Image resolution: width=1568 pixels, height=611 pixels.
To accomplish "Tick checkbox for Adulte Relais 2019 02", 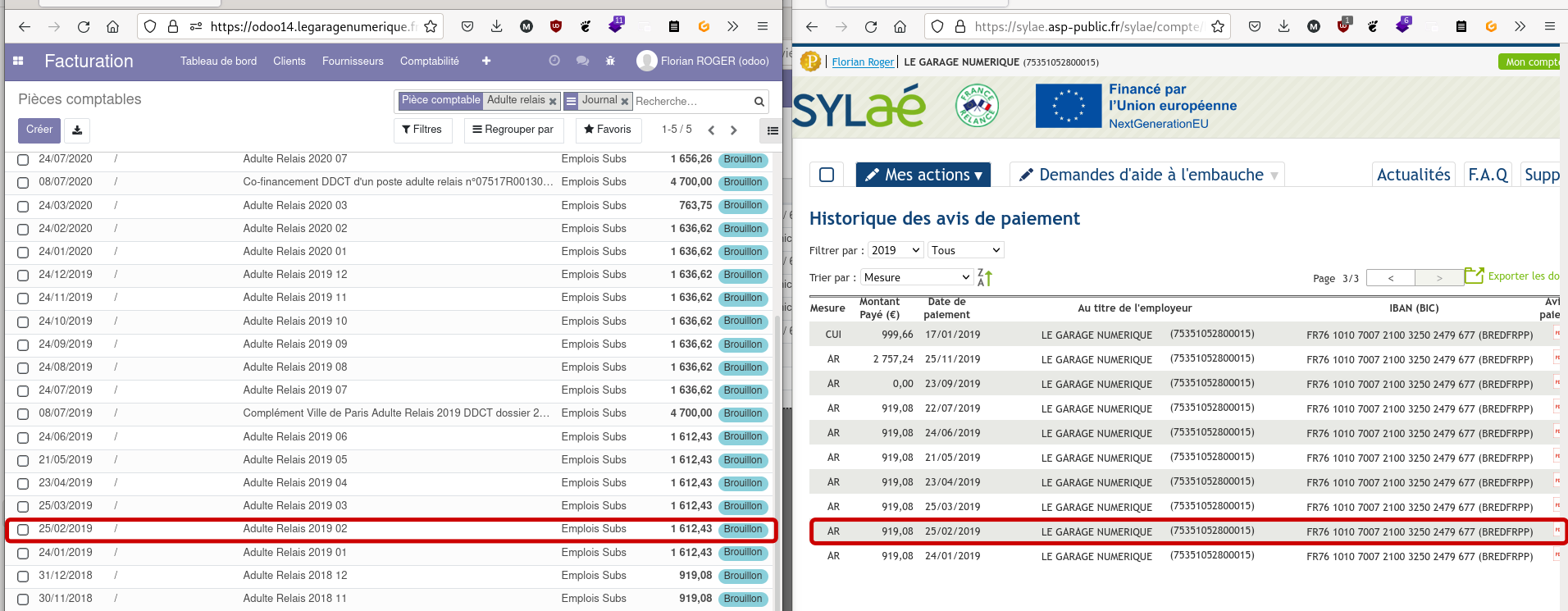I will (x=23, y=530).
